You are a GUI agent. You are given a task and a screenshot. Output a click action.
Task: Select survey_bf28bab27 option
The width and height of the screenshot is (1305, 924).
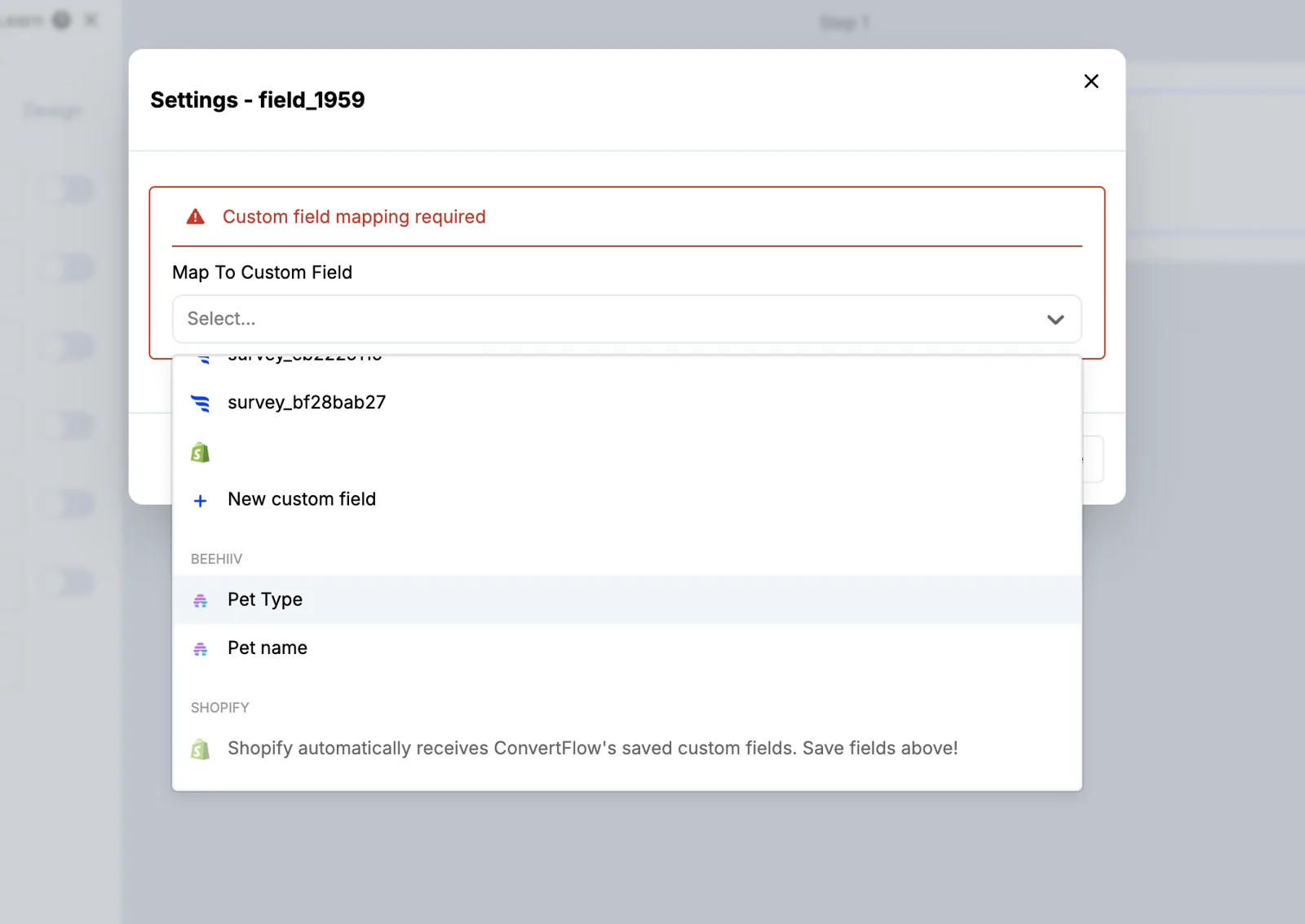(x=626, y=403)
